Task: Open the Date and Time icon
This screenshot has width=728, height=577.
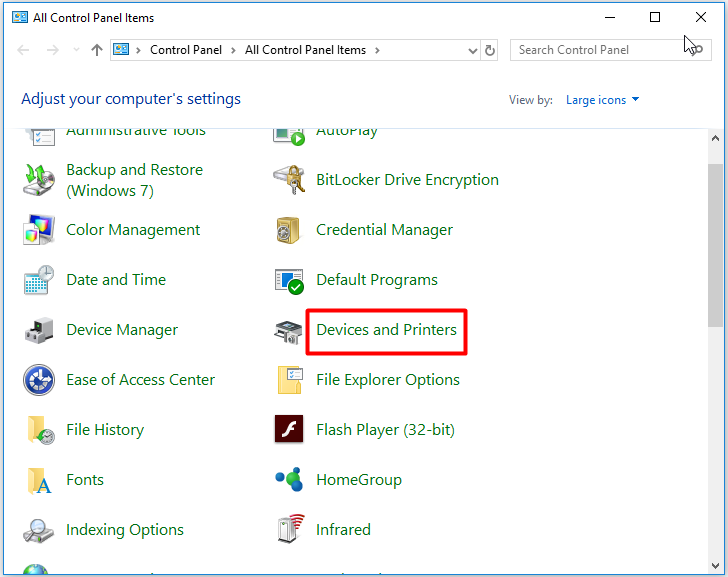Action: (x=39, y=280)
